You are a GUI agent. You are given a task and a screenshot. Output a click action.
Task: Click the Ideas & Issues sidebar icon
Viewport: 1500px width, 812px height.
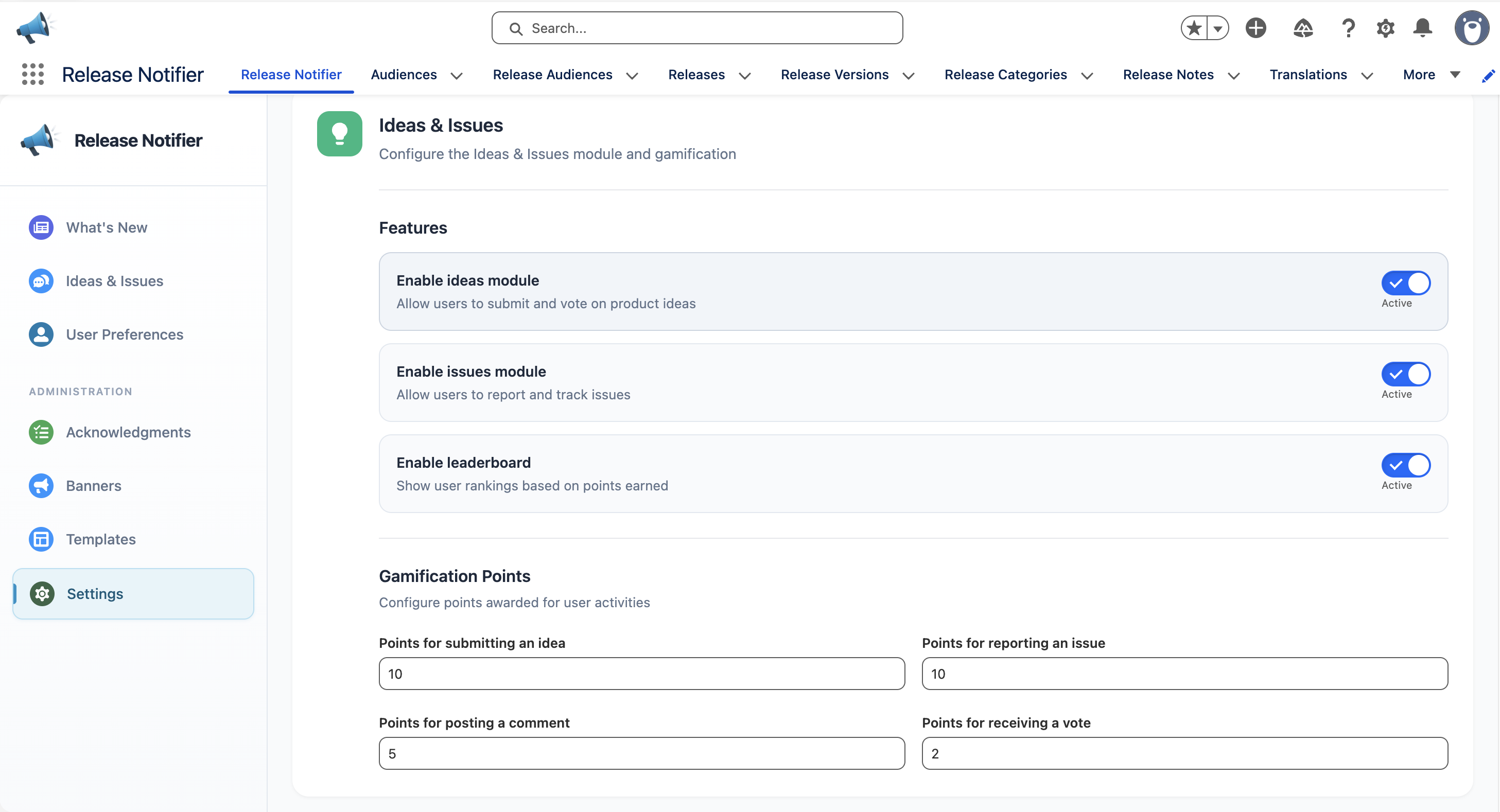pyautogui.click(x=41, y=281)
